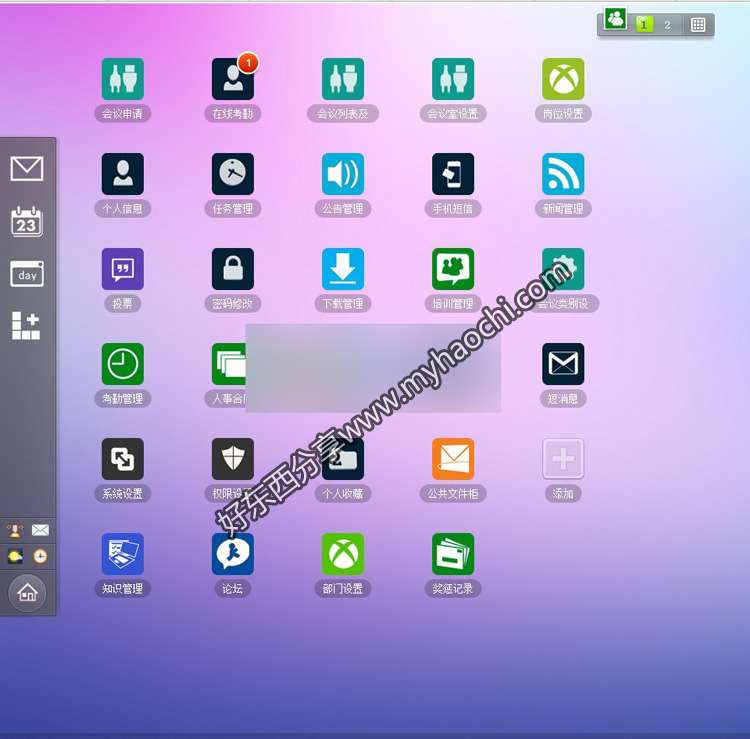Open the 部门设置 green icon
The width and height of the screenshot is (750, 739).
(343, 553)
